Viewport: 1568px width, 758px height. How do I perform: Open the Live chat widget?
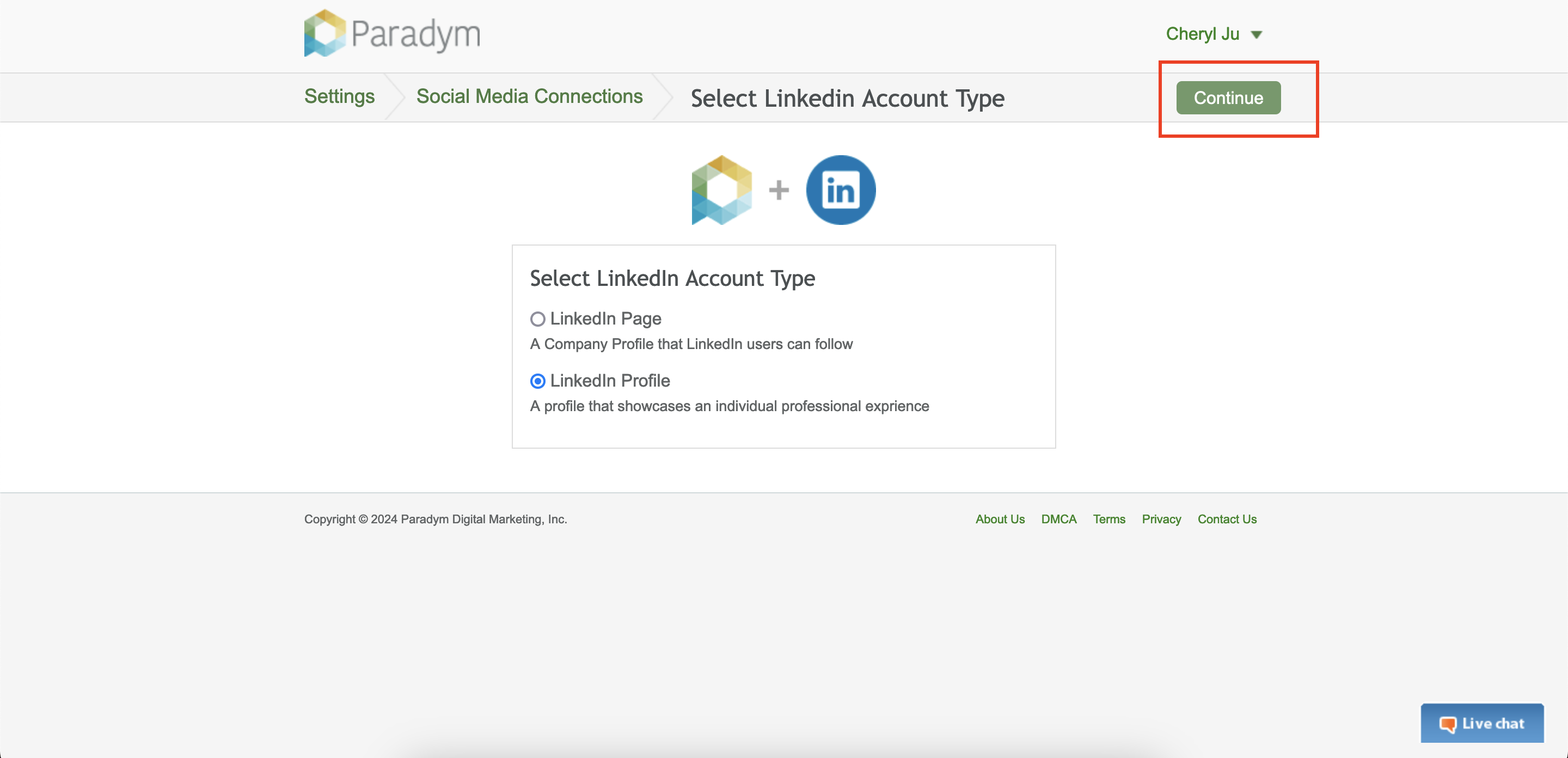coord(1481,723)
